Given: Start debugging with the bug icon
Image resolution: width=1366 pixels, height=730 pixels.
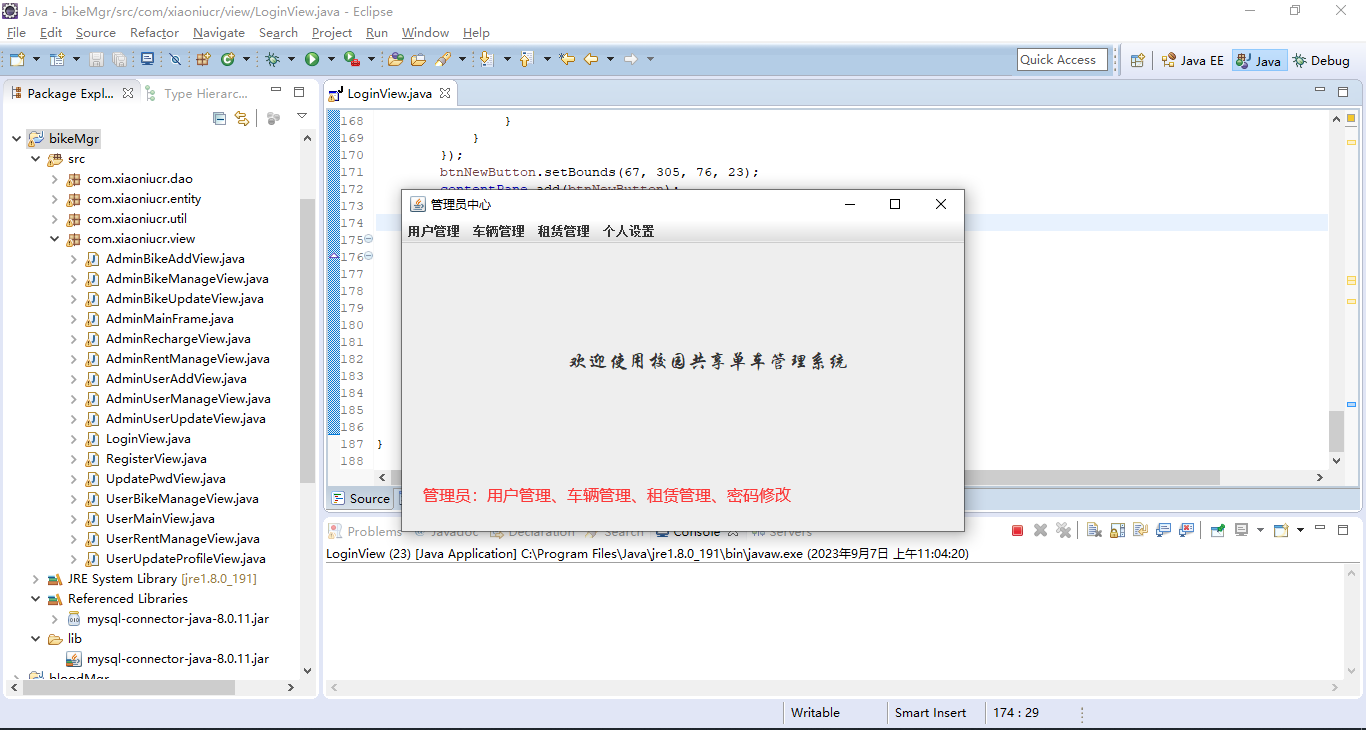Looking at the screenshot, I should click(272, 59).
